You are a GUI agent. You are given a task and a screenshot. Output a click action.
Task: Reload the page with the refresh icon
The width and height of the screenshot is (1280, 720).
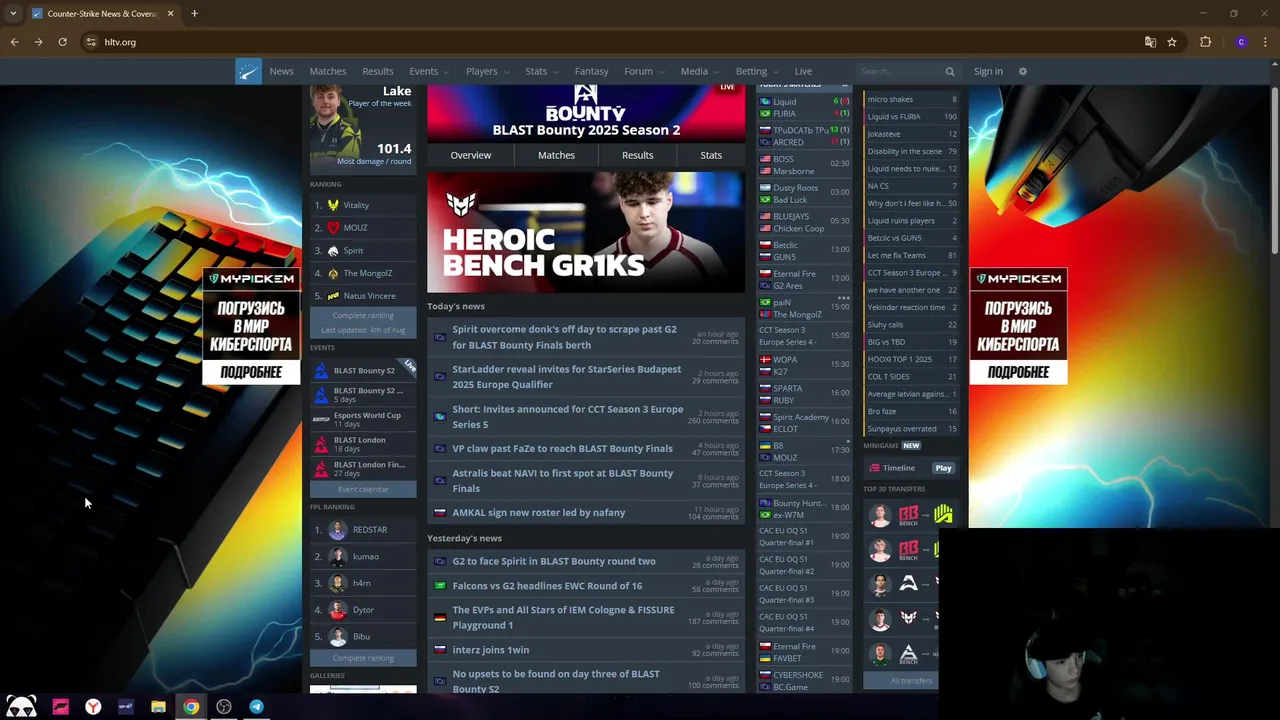point(62,42)
